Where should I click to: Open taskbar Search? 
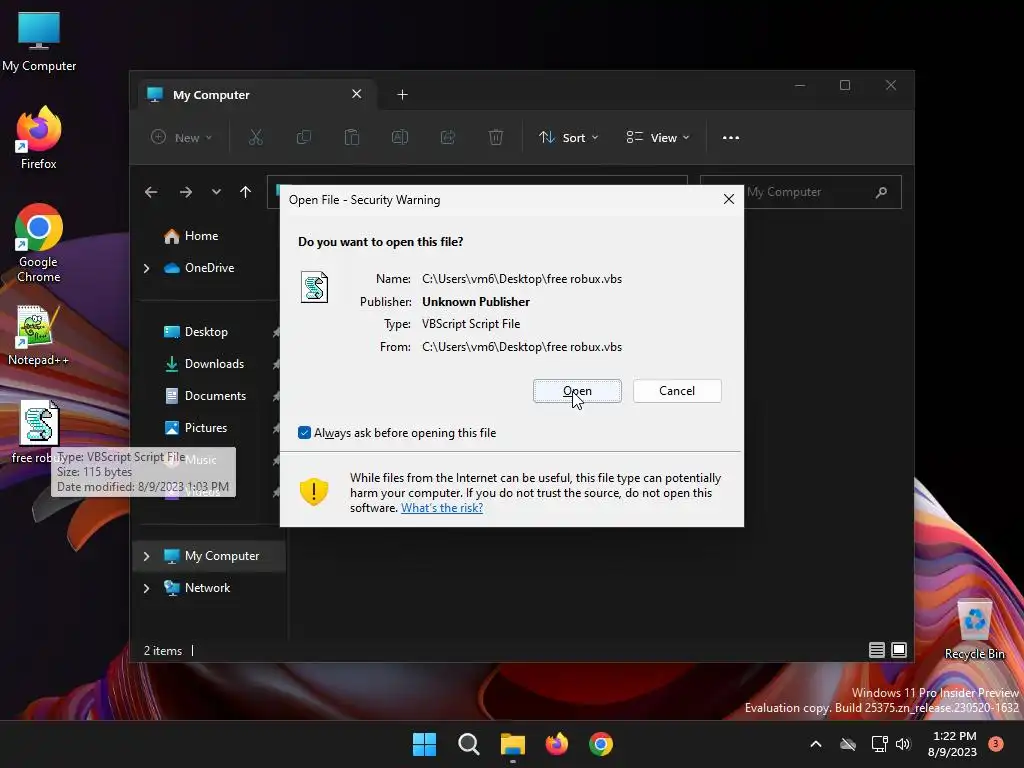468,744
